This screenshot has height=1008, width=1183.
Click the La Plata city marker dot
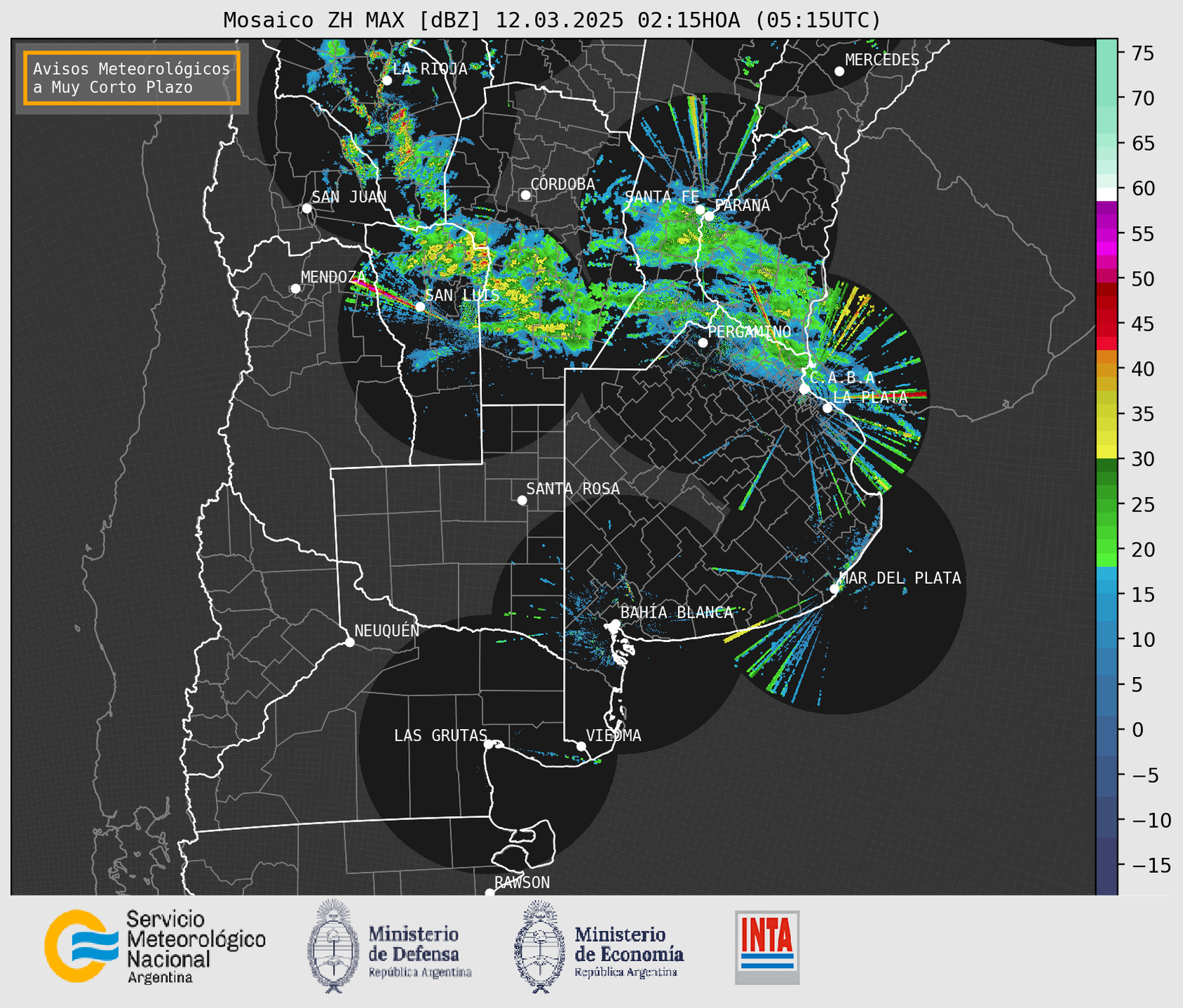click(x=827, y=408)
